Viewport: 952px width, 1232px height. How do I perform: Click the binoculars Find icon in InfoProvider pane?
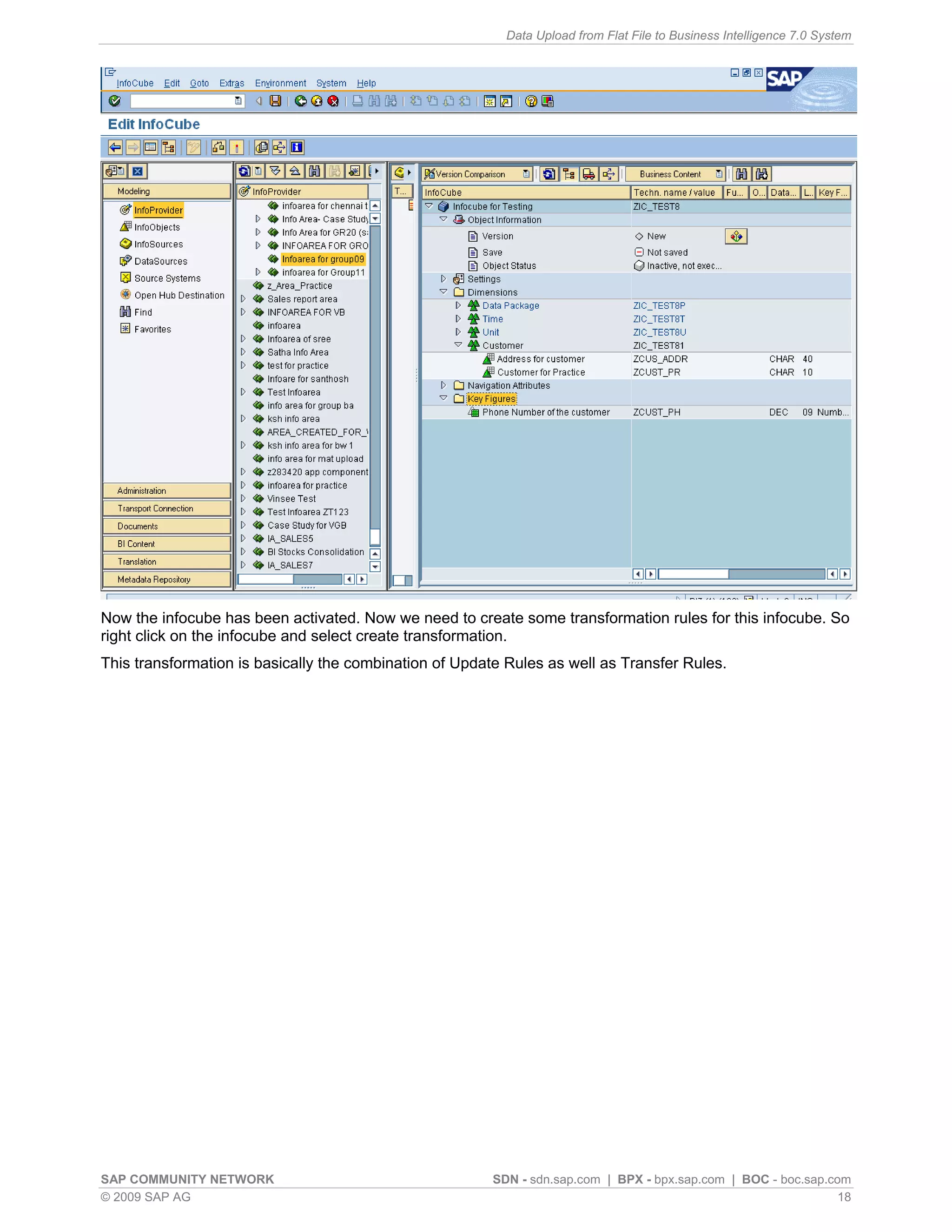(x=314, y=172)
